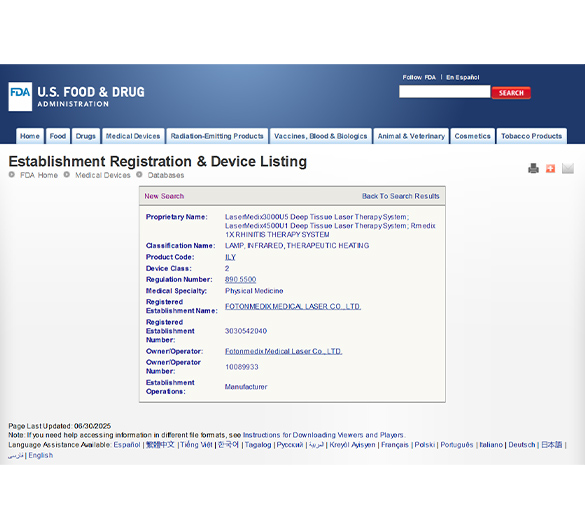Click the En Español header link
Viewport: 585px width, 529px height.
[x=463, y=77]
